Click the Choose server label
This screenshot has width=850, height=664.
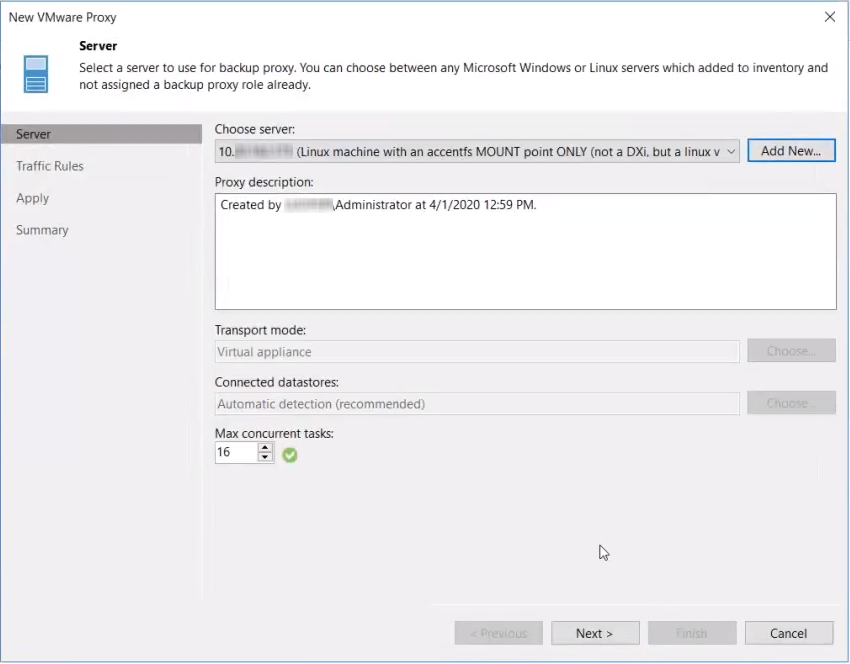tap(255, 129)
